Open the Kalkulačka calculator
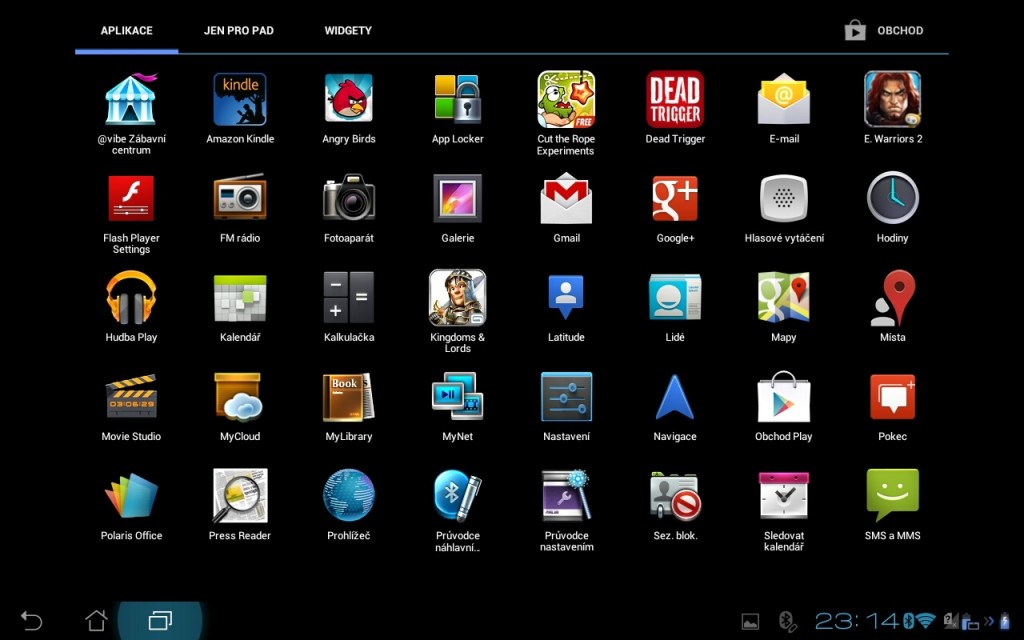 click(x=349, y=298)
